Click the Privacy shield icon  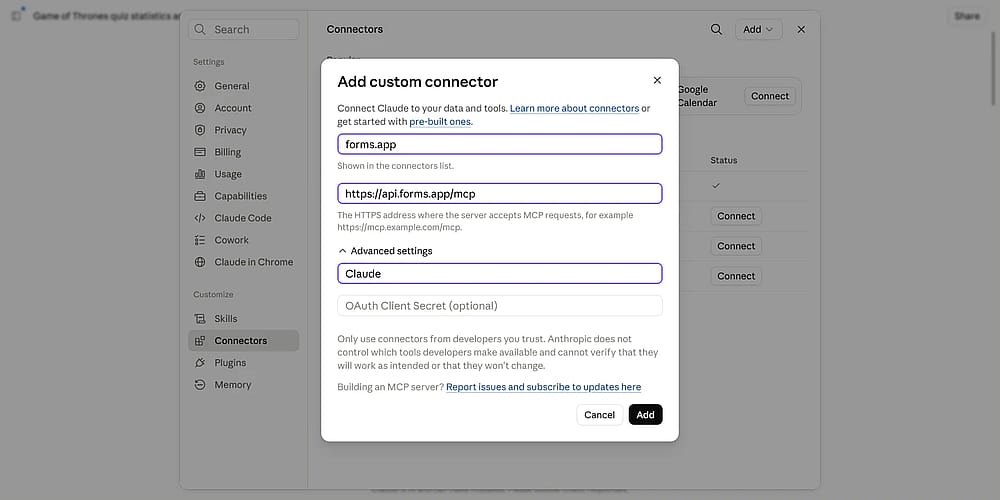click(200, 130)
